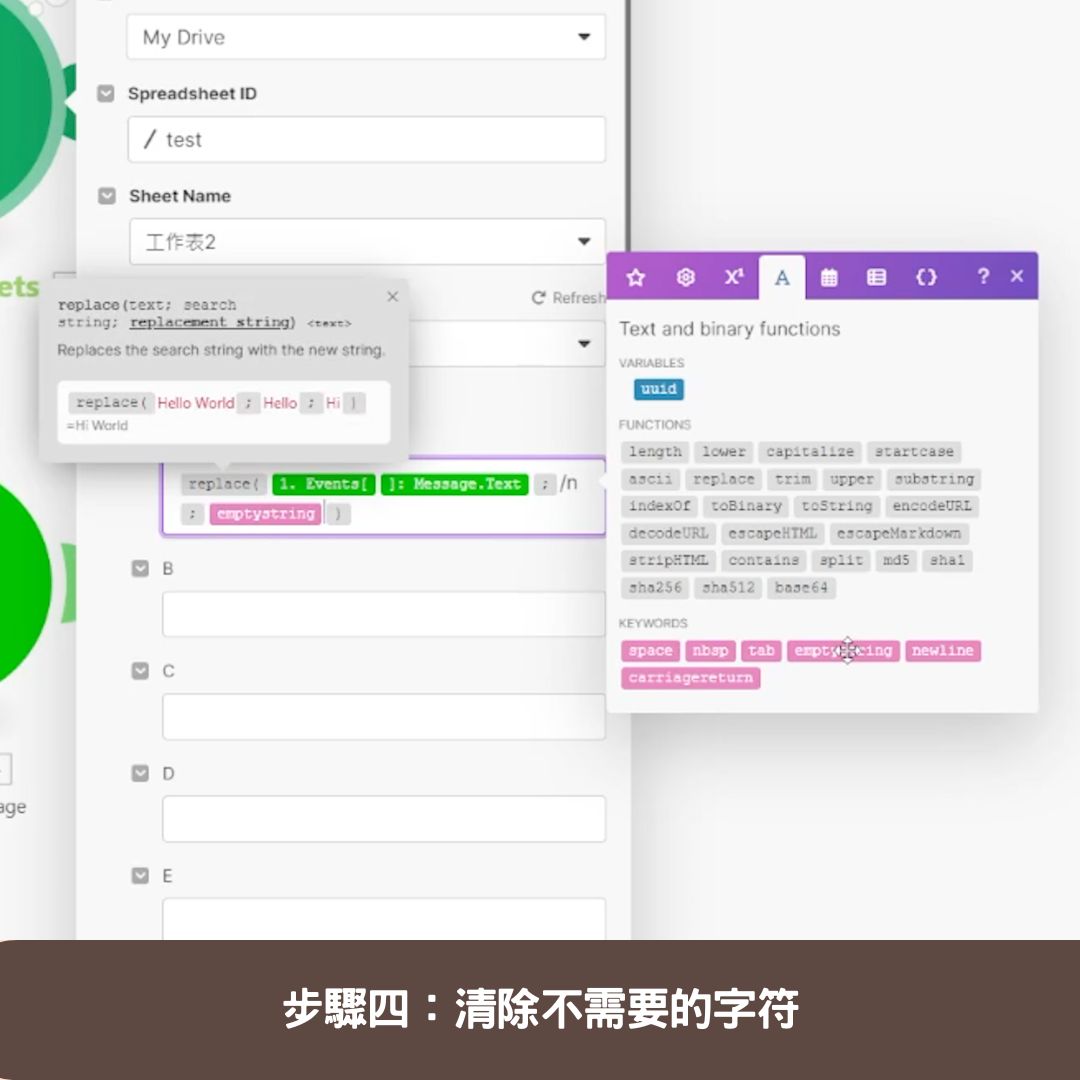1080x1080 pixels.
Task: Open the array functions curly braces tab
Action: pyautogui.click(x=926, y=277)
